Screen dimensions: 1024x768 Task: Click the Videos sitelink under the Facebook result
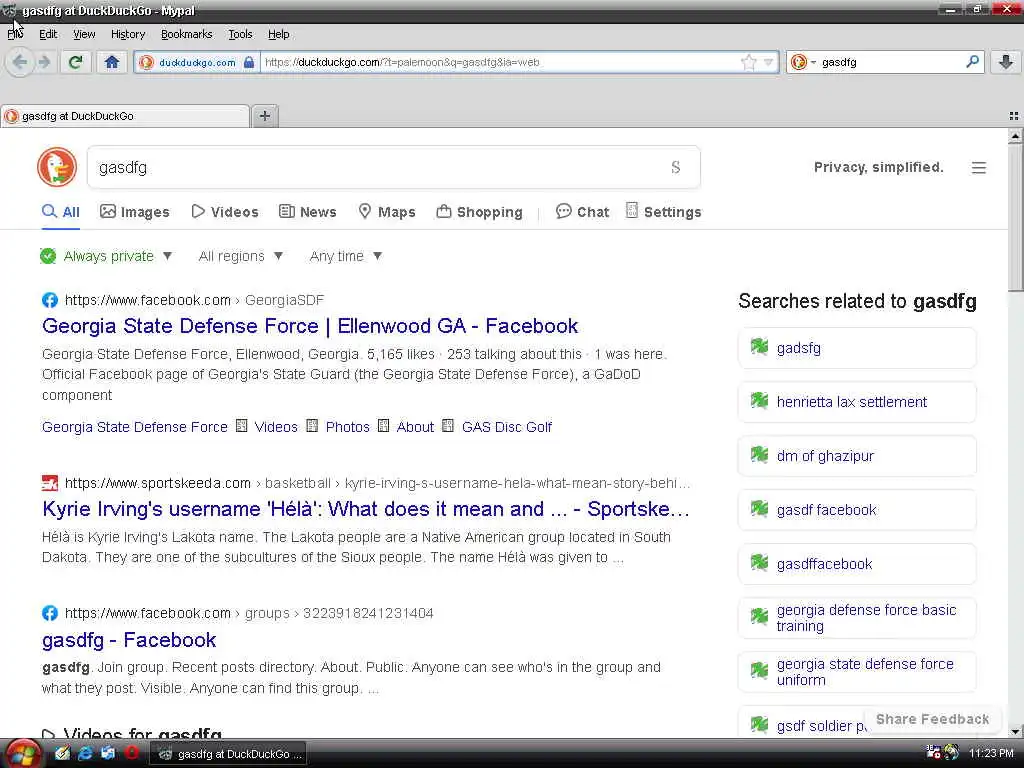coord(276,427)
